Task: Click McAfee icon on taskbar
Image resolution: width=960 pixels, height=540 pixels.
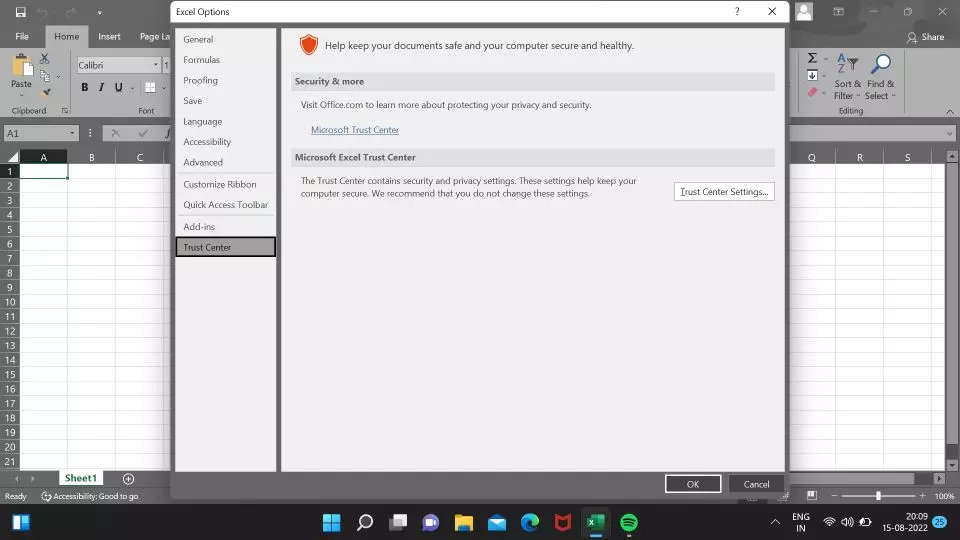Action: point(563,522)
